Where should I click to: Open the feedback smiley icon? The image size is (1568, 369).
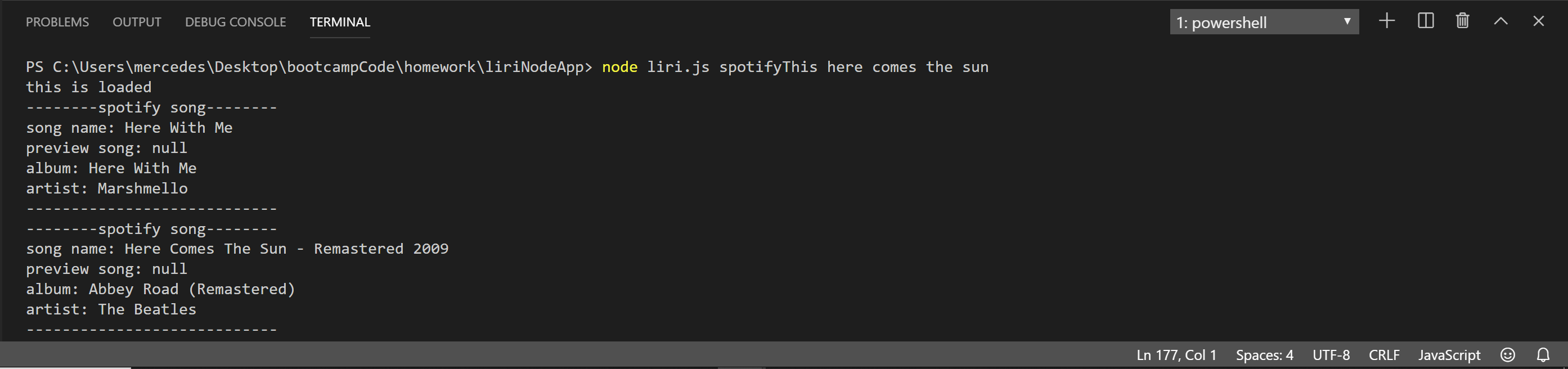point(1508,355)
